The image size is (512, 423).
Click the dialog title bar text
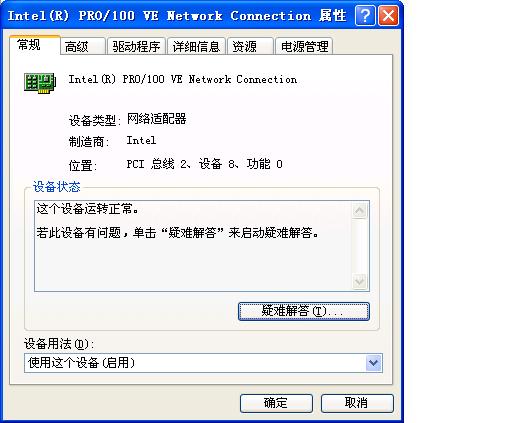click(177, 16)
